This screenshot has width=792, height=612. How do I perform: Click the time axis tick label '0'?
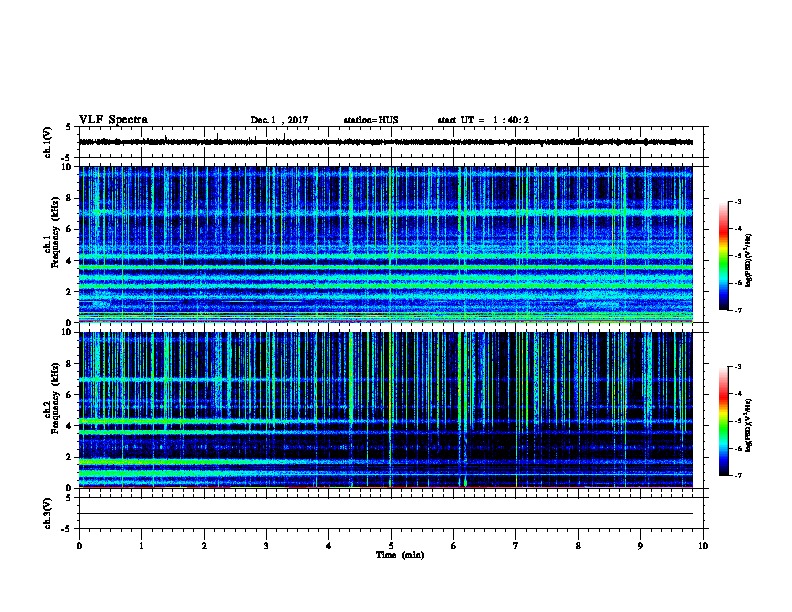click(x=79, y=546)
